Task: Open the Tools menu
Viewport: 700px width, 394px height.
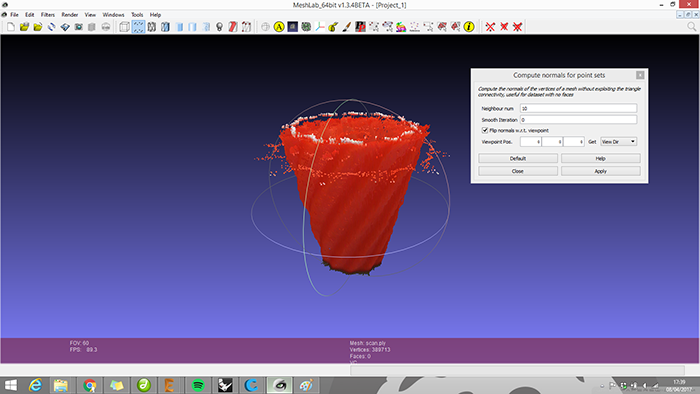Action: [x=137, y=15]
